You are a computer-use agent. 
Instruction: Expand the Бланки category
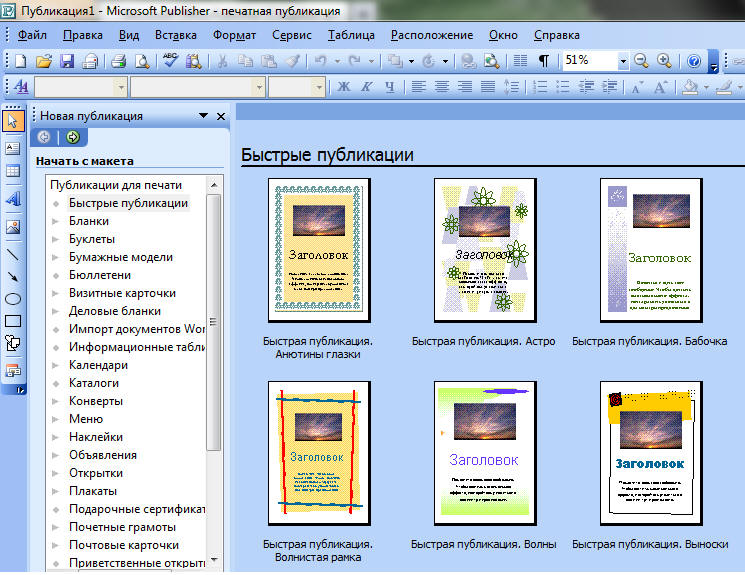pyautogui.click(x=55, y=221)
